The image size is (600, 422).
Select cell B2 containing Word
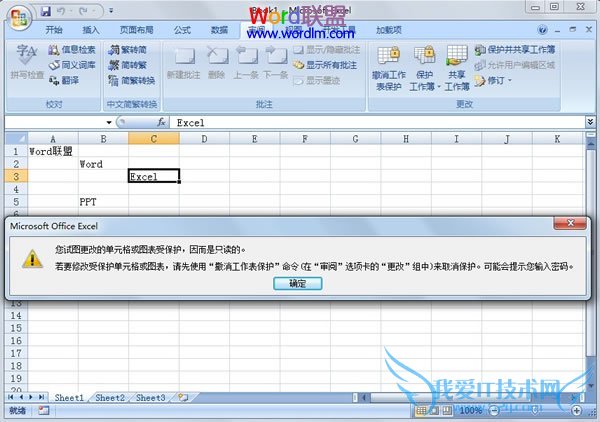coord(103,164)
